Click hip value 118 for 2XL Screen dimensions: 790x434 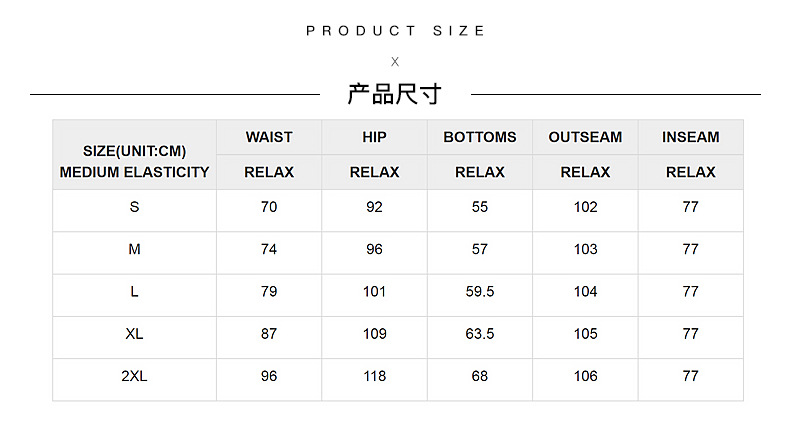pos(374,376)
